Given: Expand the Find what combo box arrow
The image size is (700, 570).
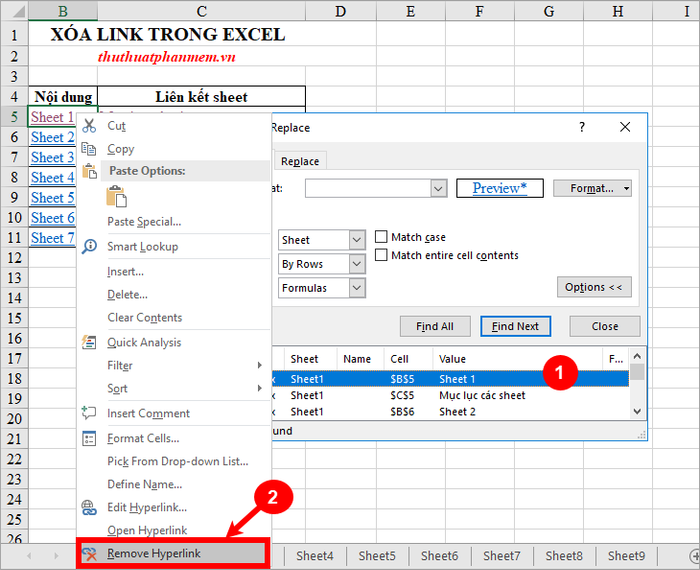Looking at the screenshot, I should click(x=438, y=188).
